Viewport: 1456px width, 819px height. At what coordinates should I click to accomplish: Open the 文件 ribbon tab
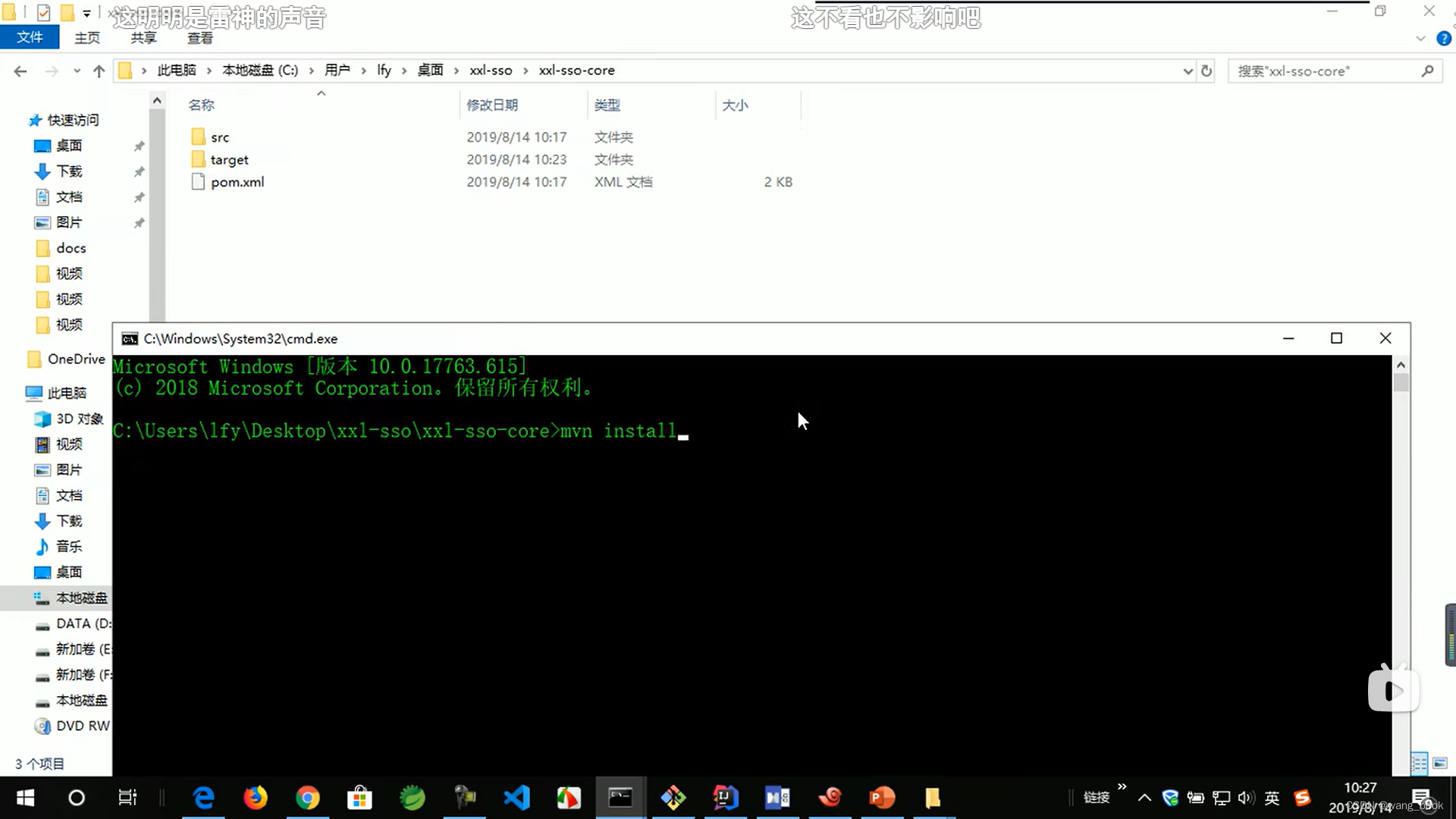(x=30, y=38)
